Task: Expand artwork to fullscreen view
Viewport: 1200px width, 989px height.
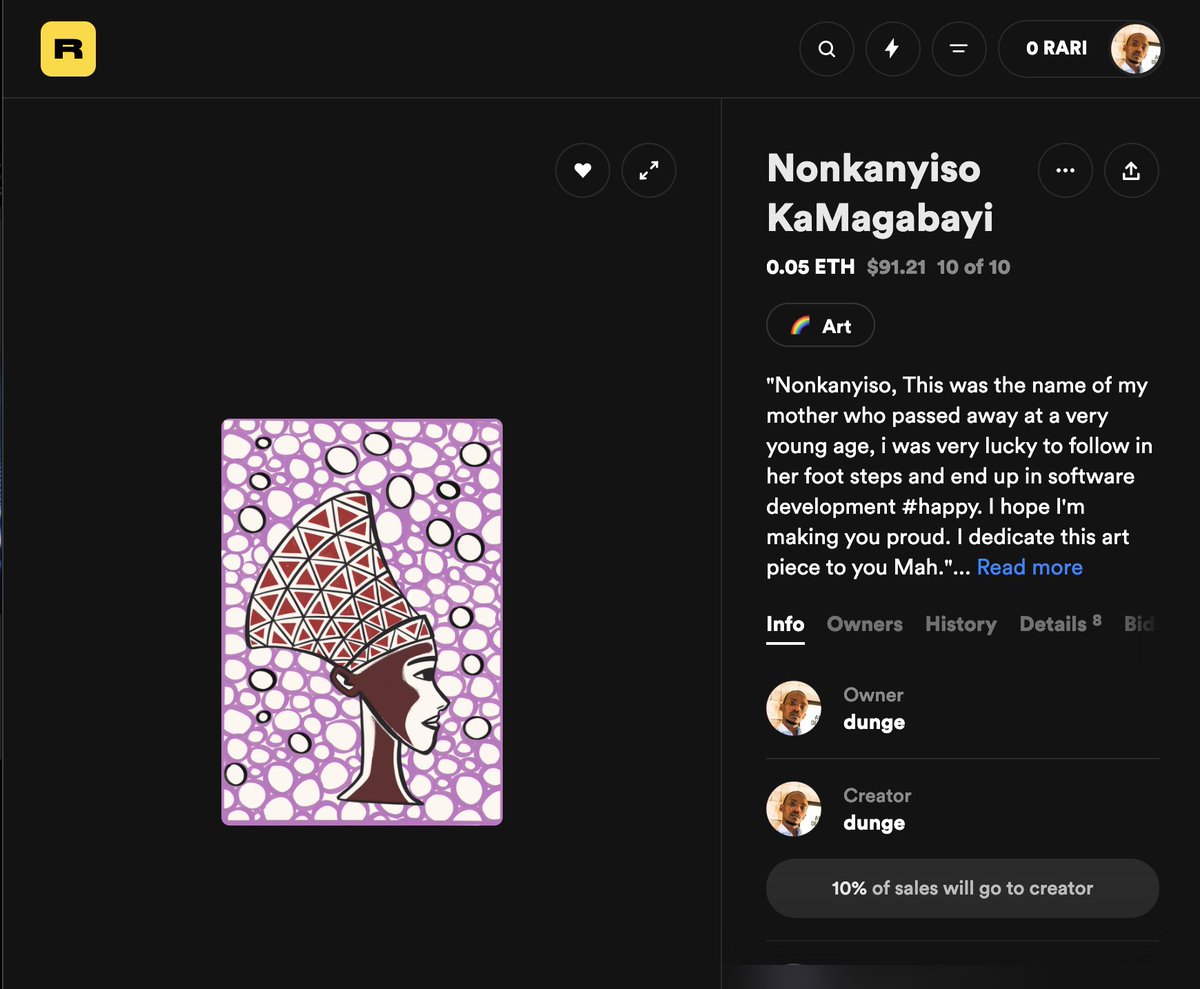Action: (x=649, y=171)
